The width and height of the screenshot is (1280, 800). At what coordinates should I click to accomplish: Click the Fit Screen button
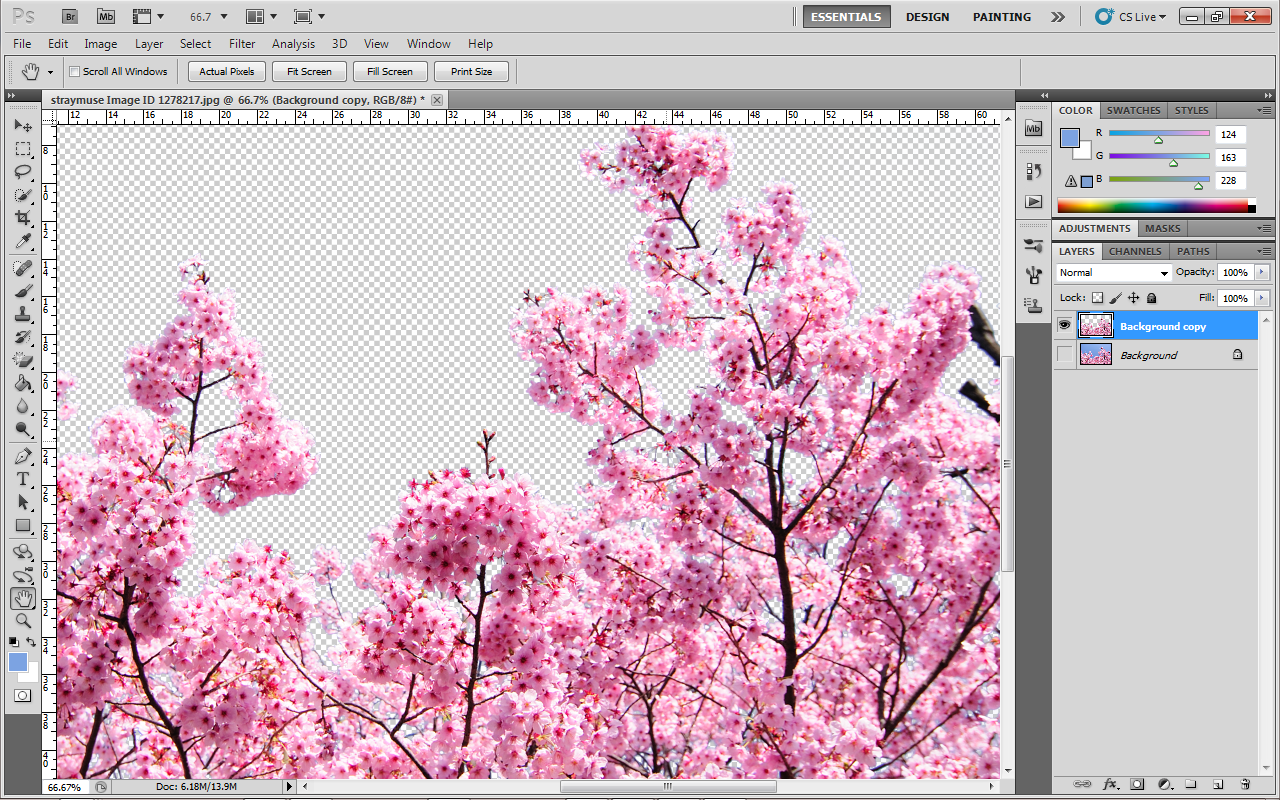[x=309, y=72]
